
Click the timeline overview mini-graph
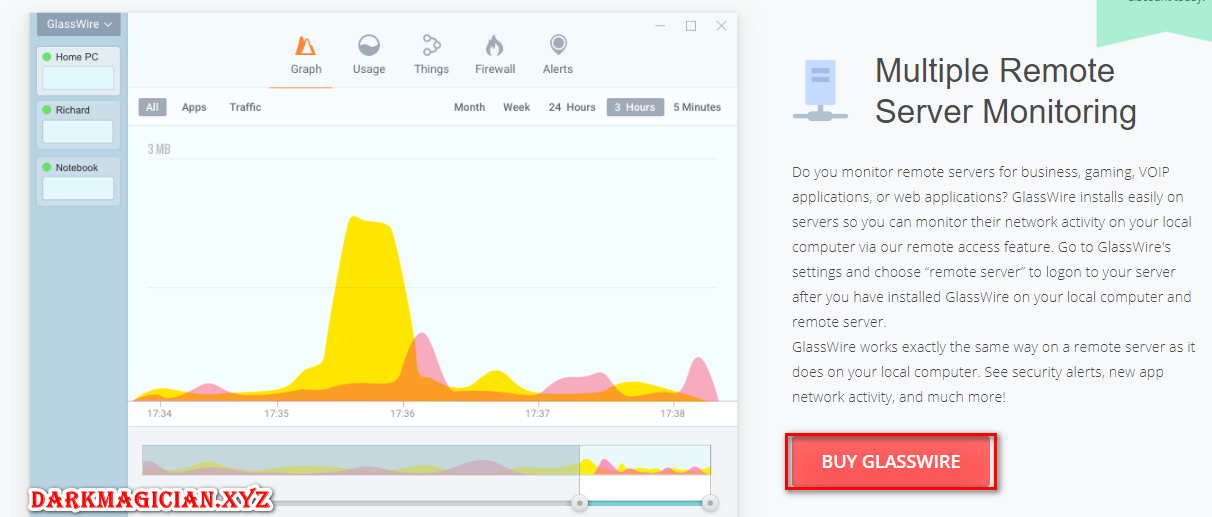tap(426, 460)
